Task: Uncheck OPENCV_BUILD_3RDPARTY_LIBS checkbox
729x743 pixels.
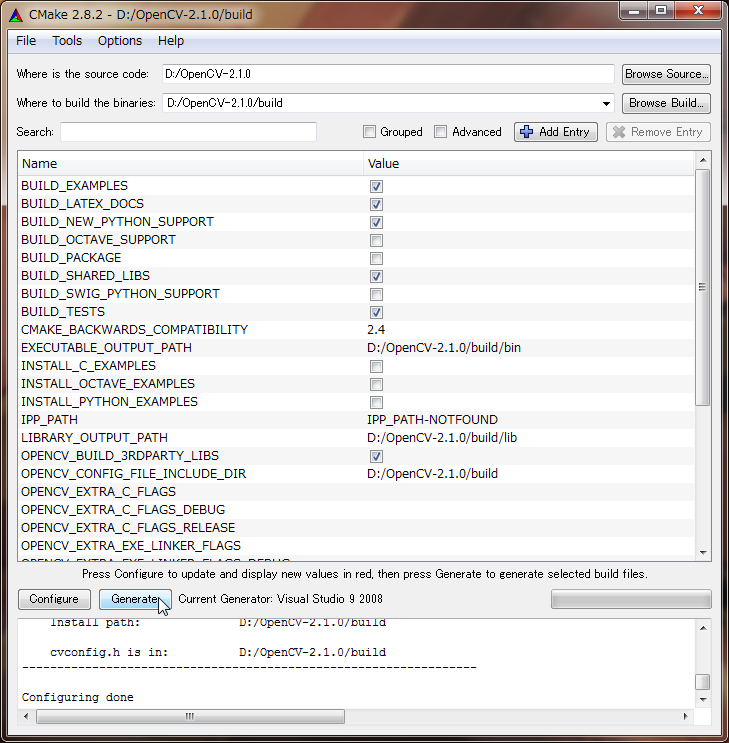Action: tap(376, 456)
